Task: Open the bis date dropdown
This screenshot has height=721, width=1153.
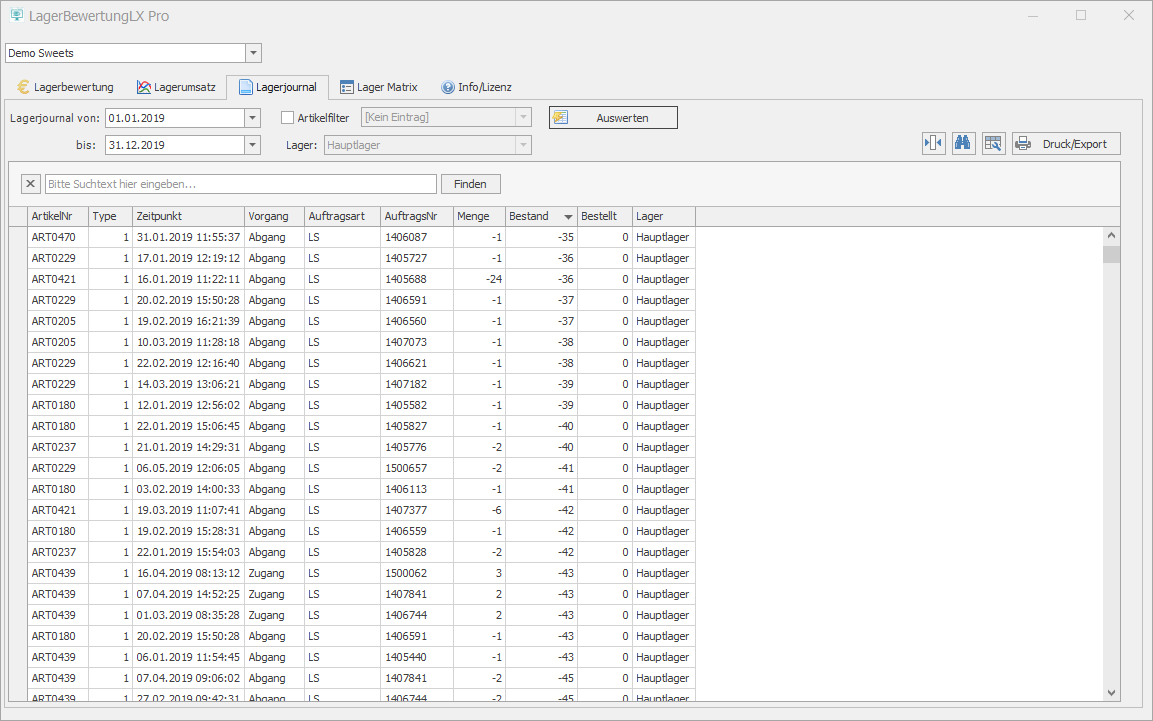Action: (x=252, y=145)
